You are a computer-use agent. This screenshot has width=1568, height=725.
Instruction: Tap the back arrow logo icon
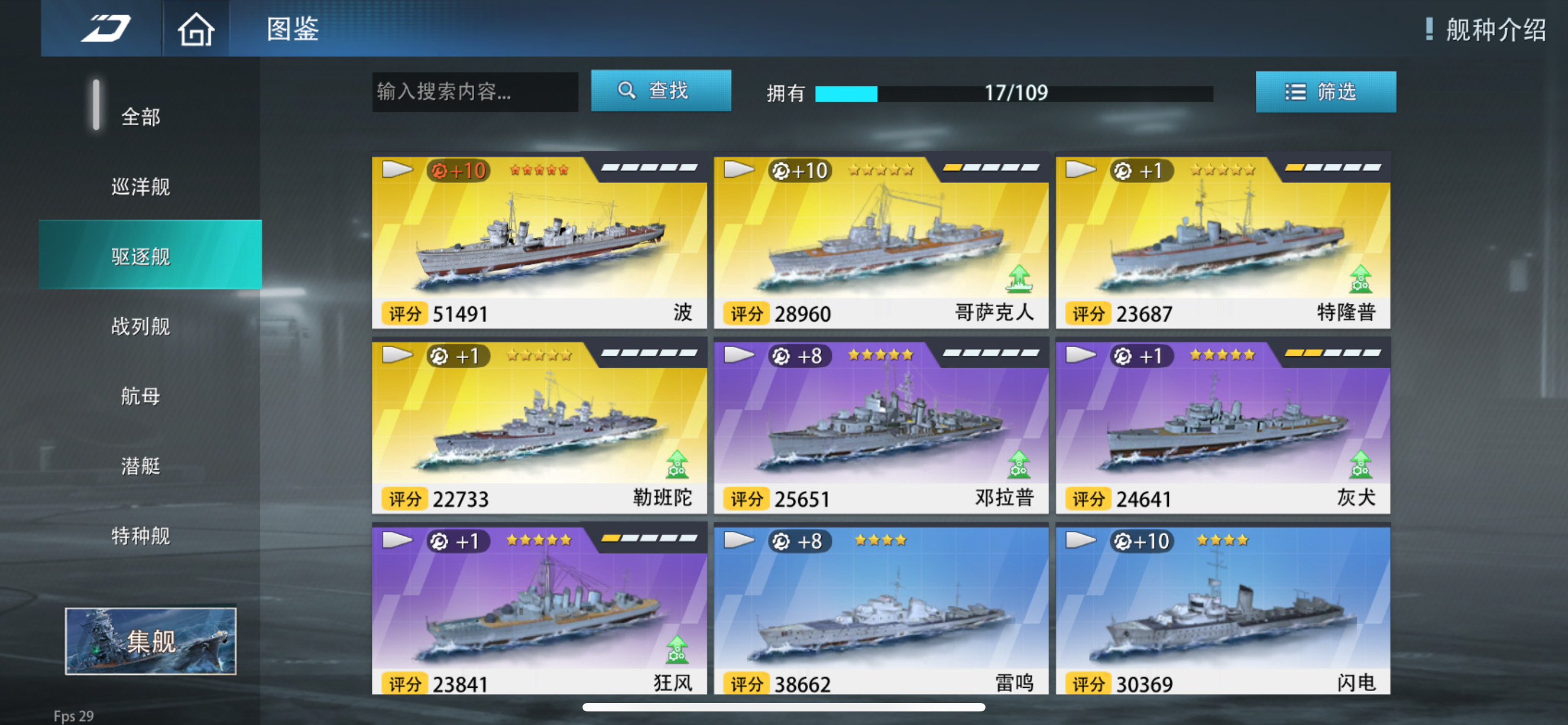click(x=106, y=29)
